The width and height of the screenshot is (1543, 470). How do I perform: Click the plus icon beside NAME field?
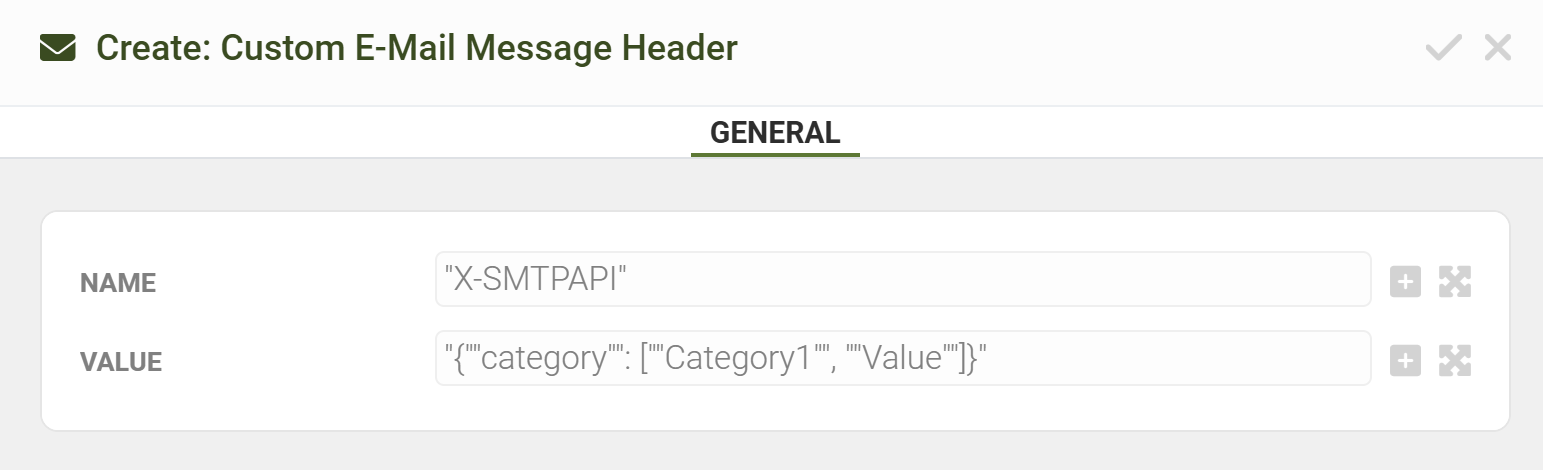(1405, 282)
